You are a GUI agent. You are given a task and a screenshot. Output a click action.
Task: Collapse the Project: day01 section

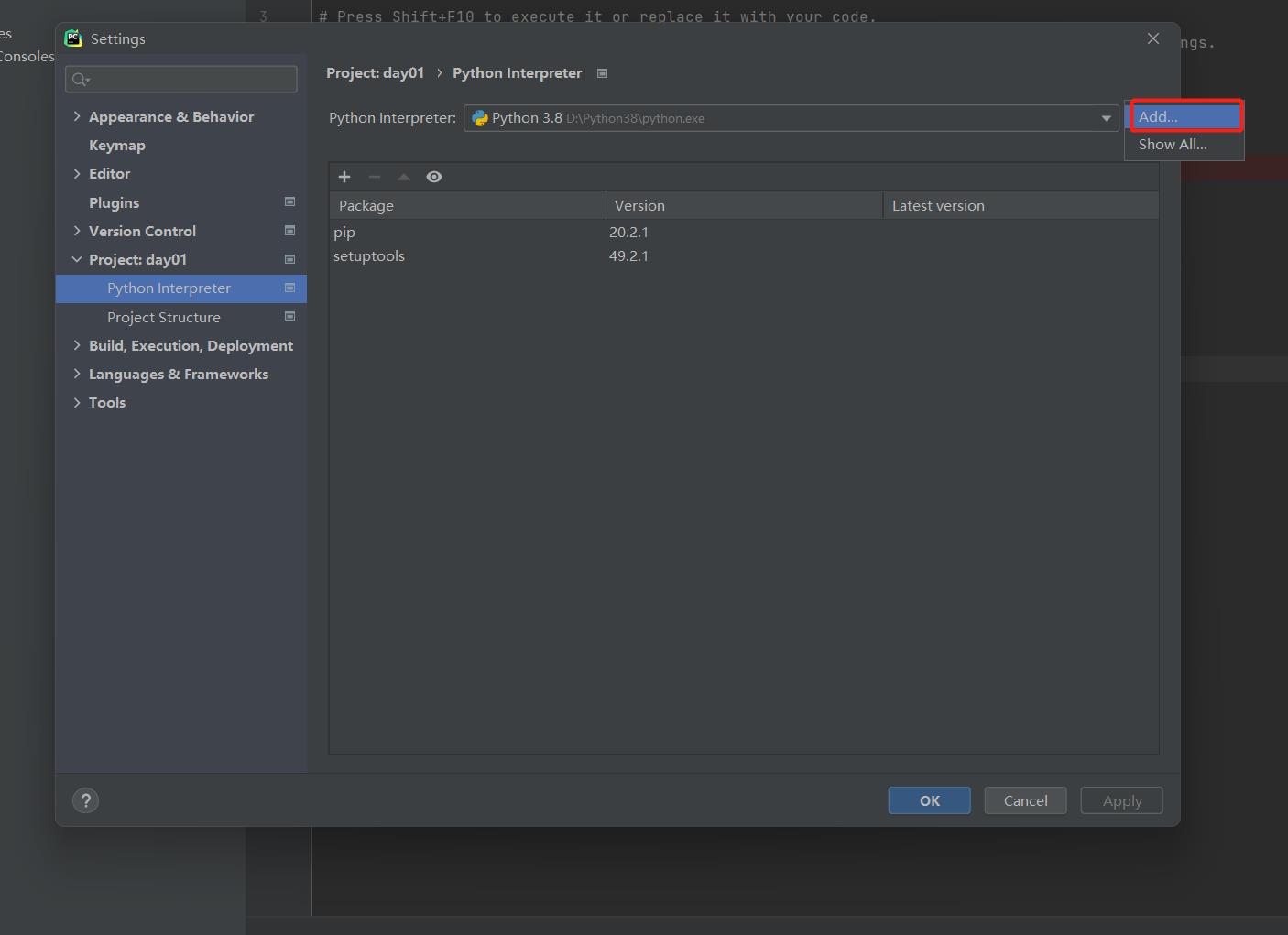tap(77, 259)
